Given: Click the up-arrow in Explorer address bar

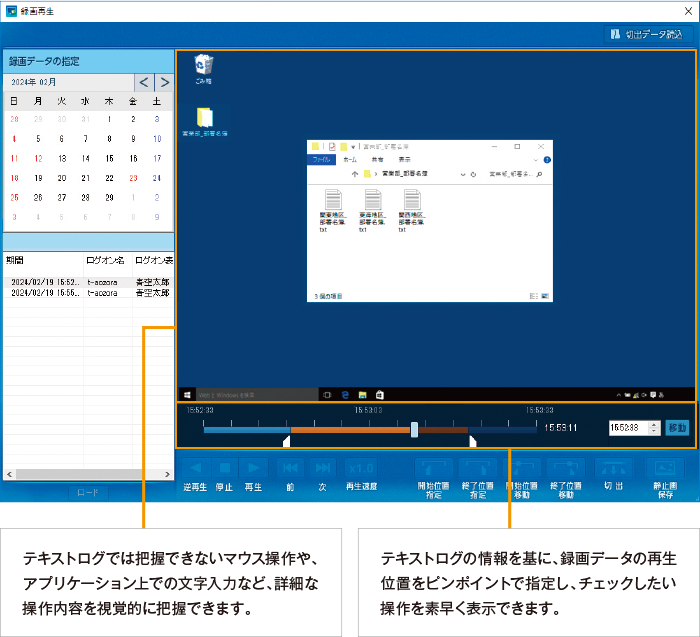Looking at the screenshot, I should pyautogui.click(x=355, y=174).
